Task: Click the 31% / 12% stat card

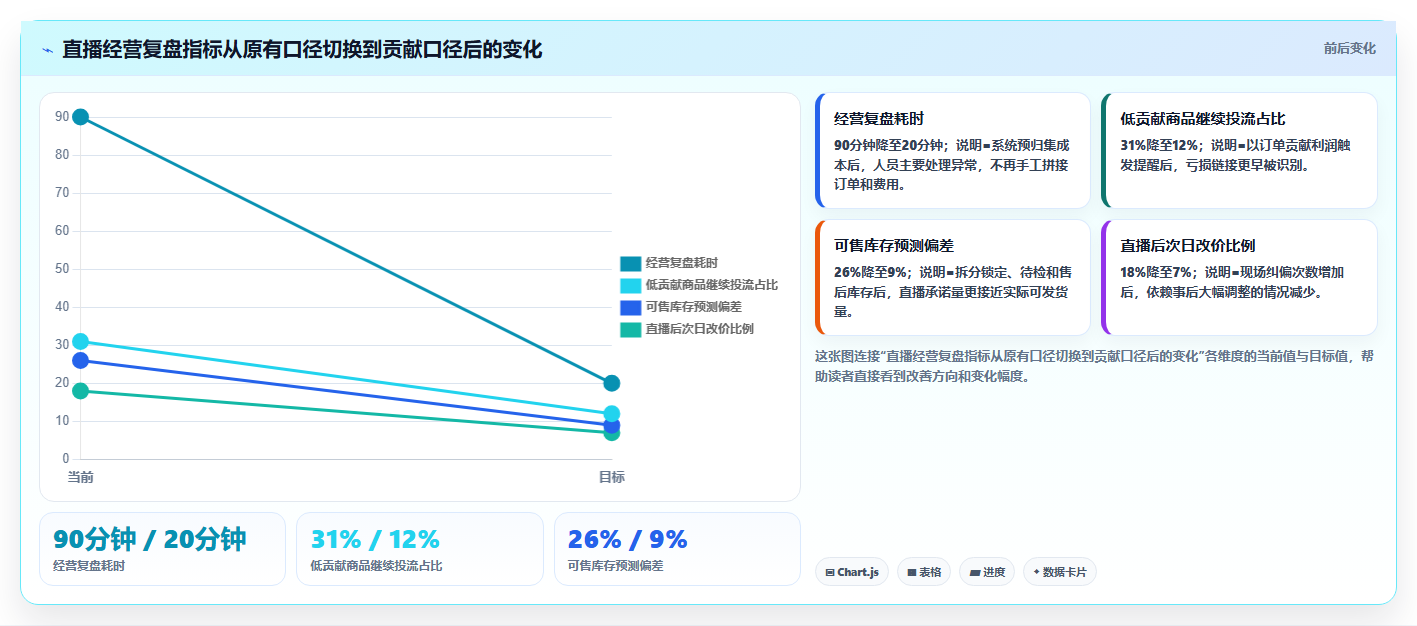Action: tap(420, 549)
